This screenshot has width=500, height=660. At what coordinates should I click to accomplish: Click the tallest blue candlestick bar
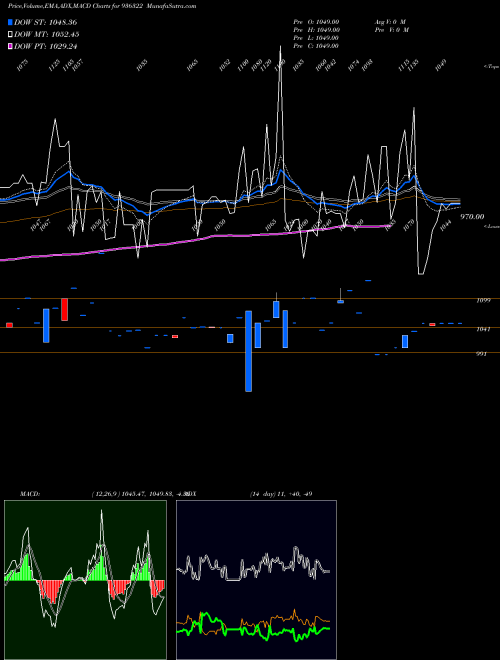point(249,351)
